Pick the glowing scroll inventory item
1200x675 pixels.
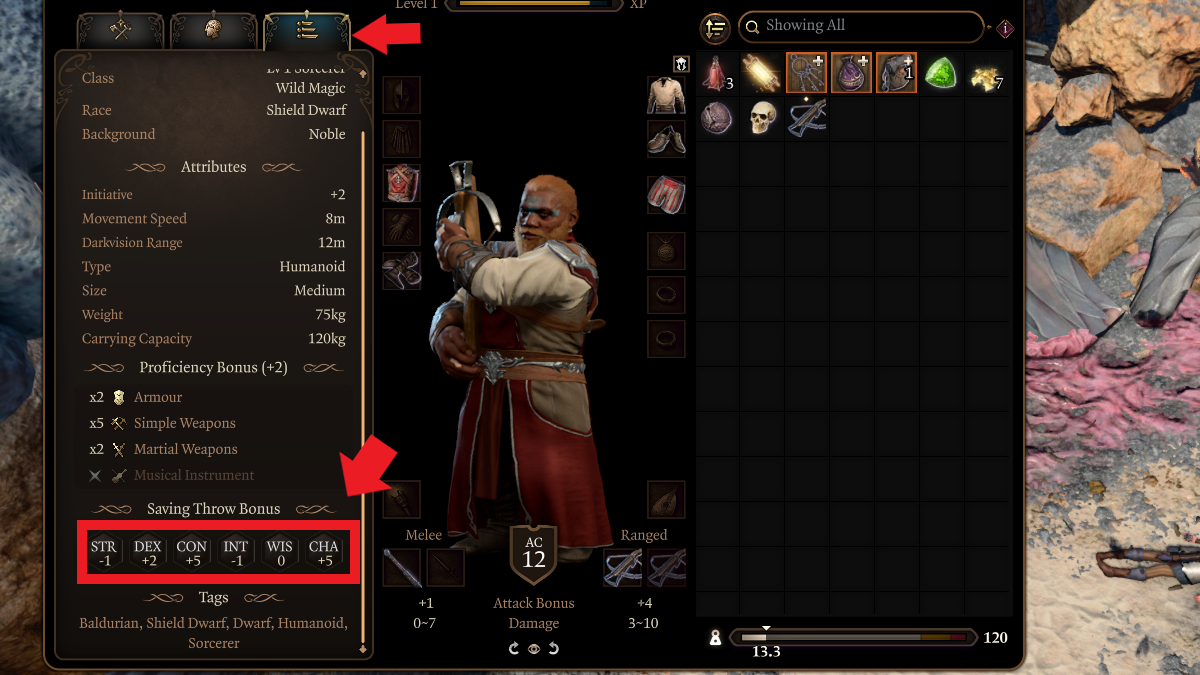tap(763, 73)
